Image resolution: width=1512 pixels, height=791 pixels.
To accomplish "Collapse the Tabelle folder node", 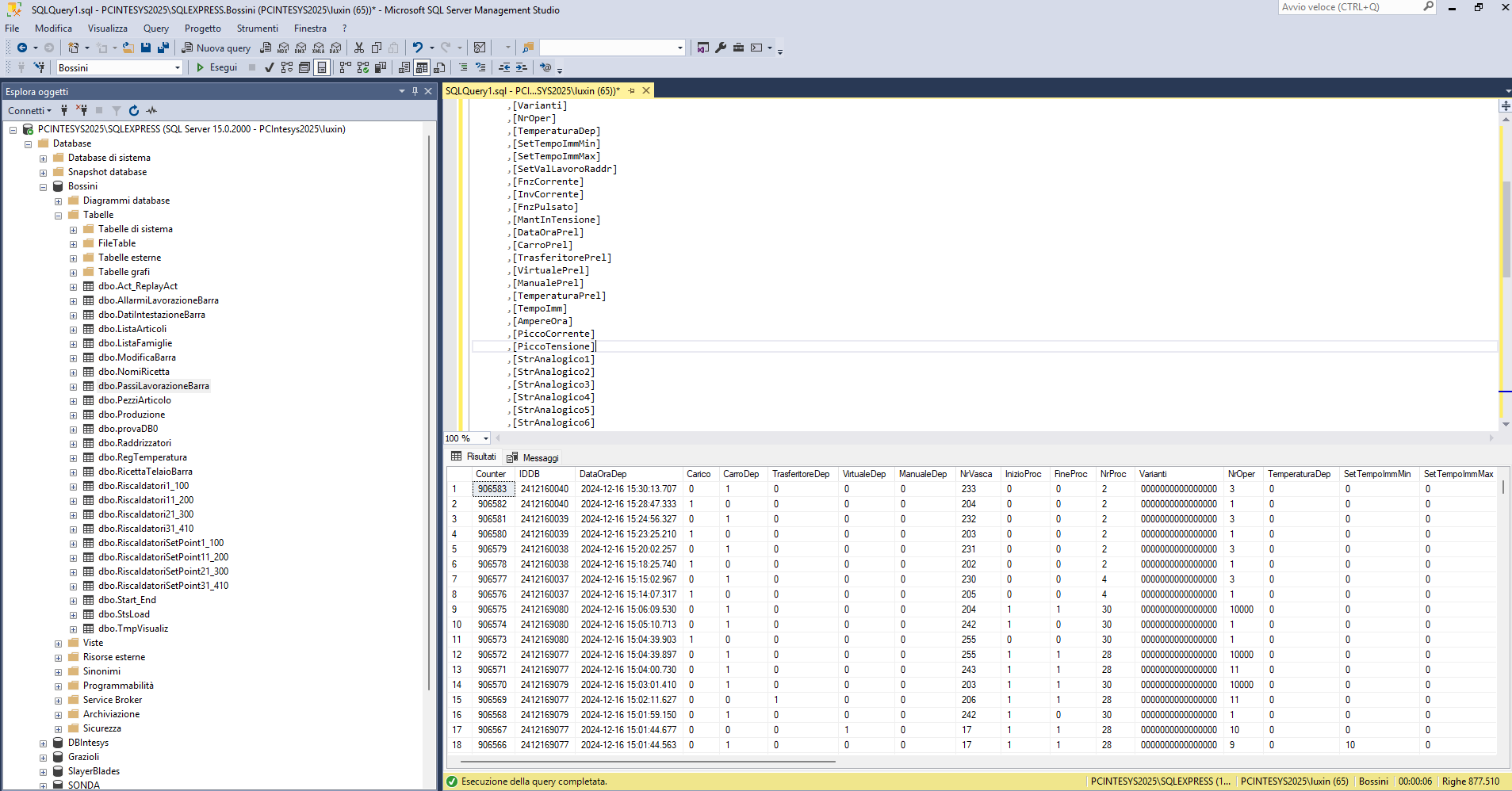I will [58, 215].
